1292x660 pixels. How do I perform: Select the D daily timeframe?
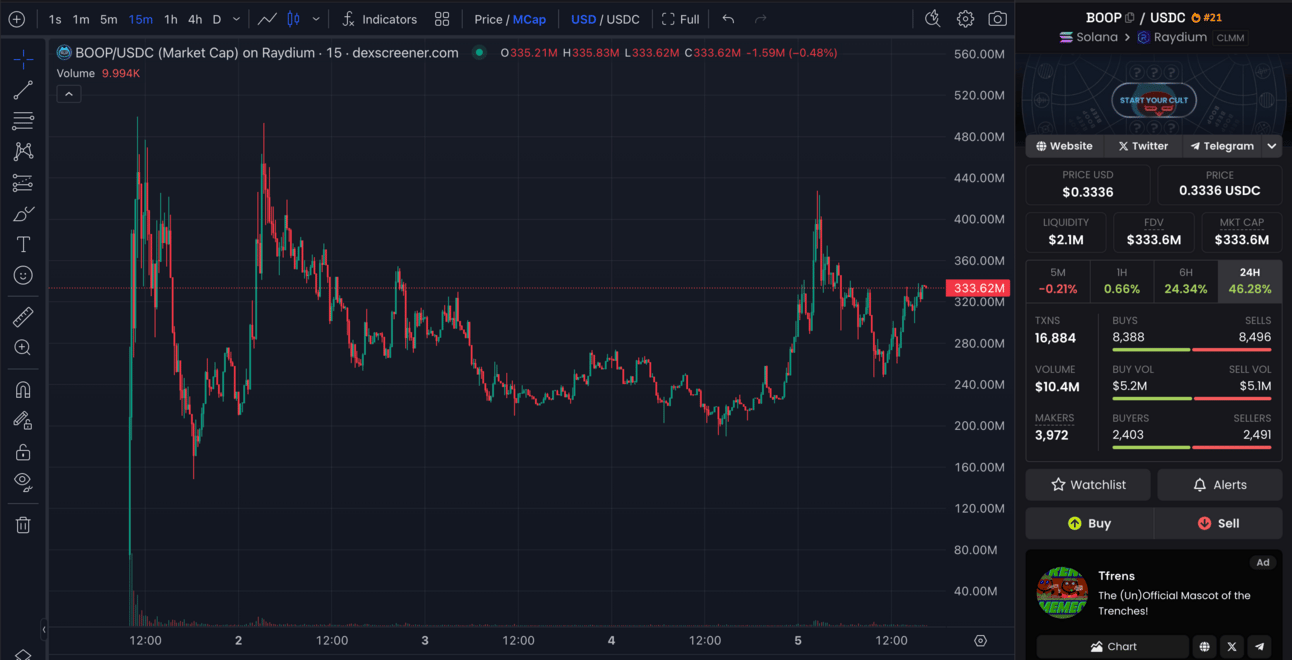pos(217,19)
